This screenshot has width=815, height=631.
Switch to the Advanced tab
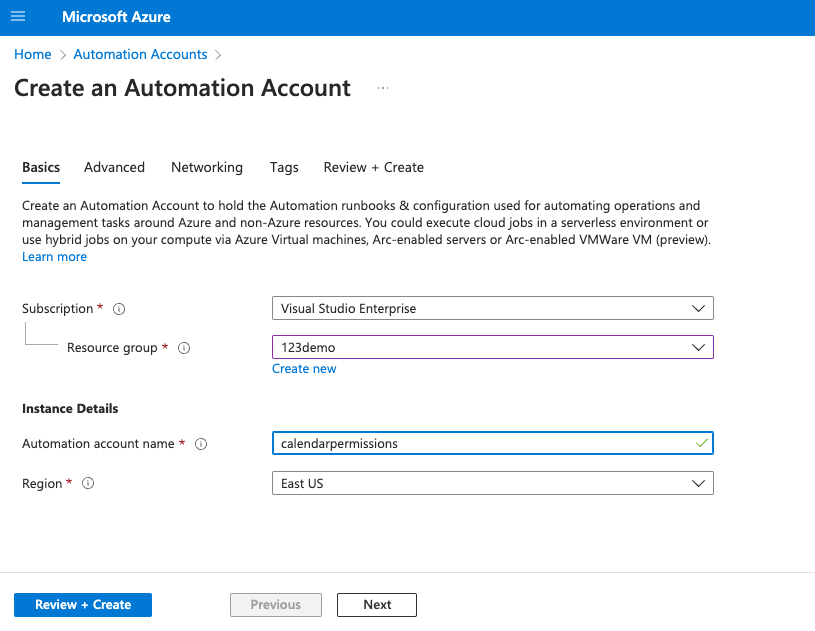pyautogui.click(x=114, y=168)
